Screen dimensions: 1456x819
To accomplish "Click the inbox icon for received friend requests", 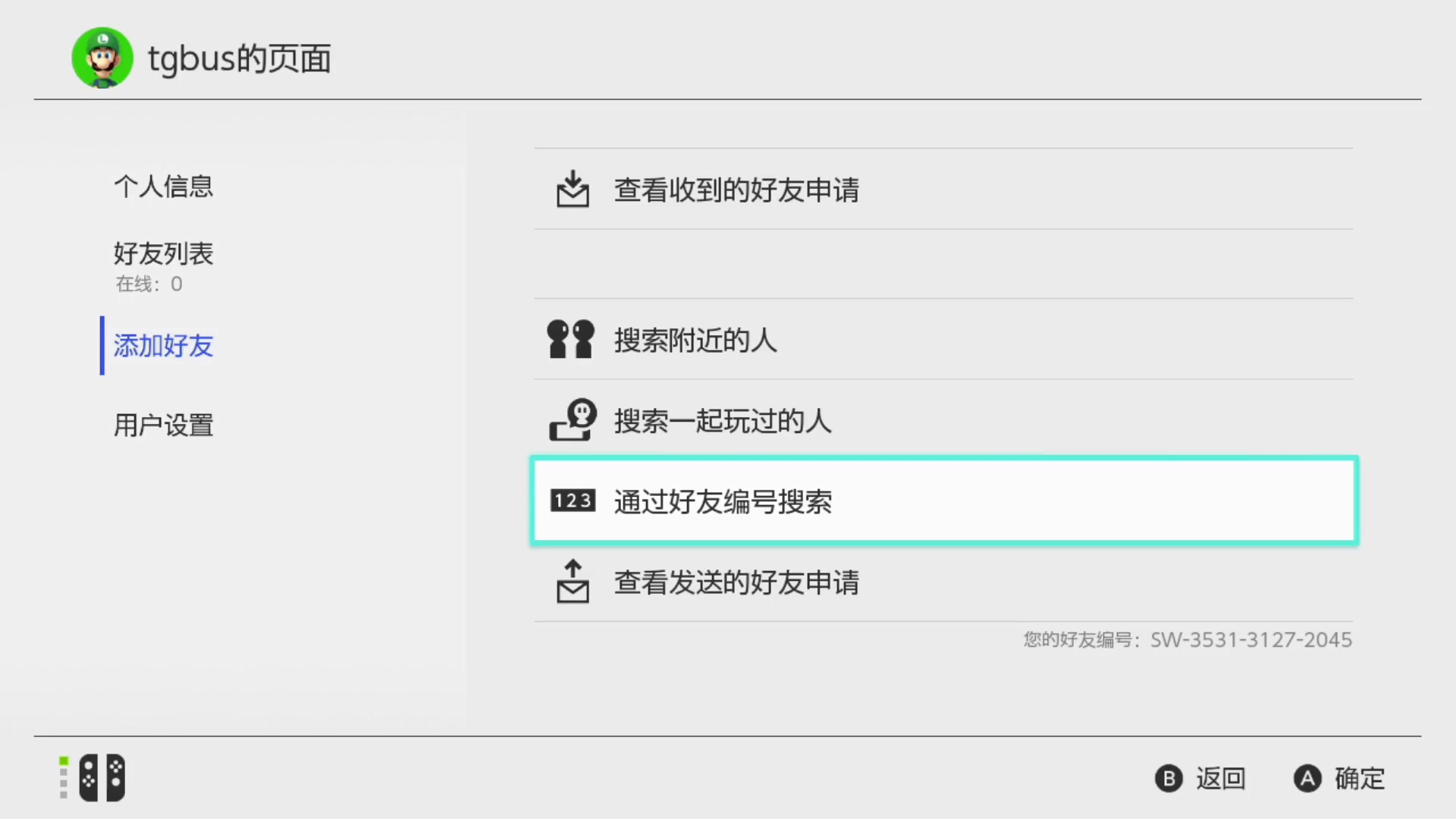I will click(x=573, y=189).
